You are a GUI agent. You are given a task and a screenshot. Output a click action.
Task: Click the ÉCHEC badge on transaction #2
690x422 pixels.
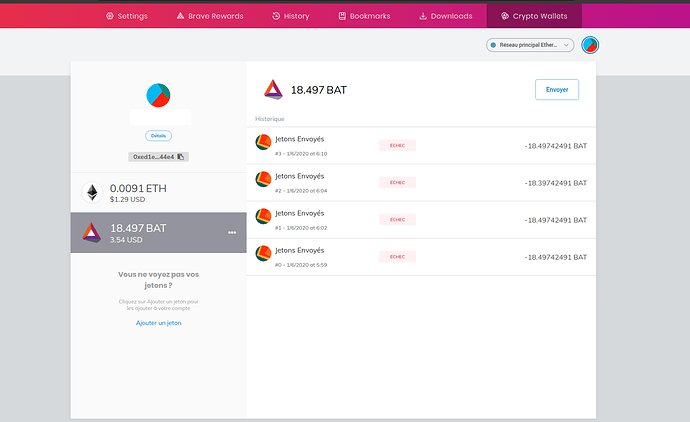397,182
